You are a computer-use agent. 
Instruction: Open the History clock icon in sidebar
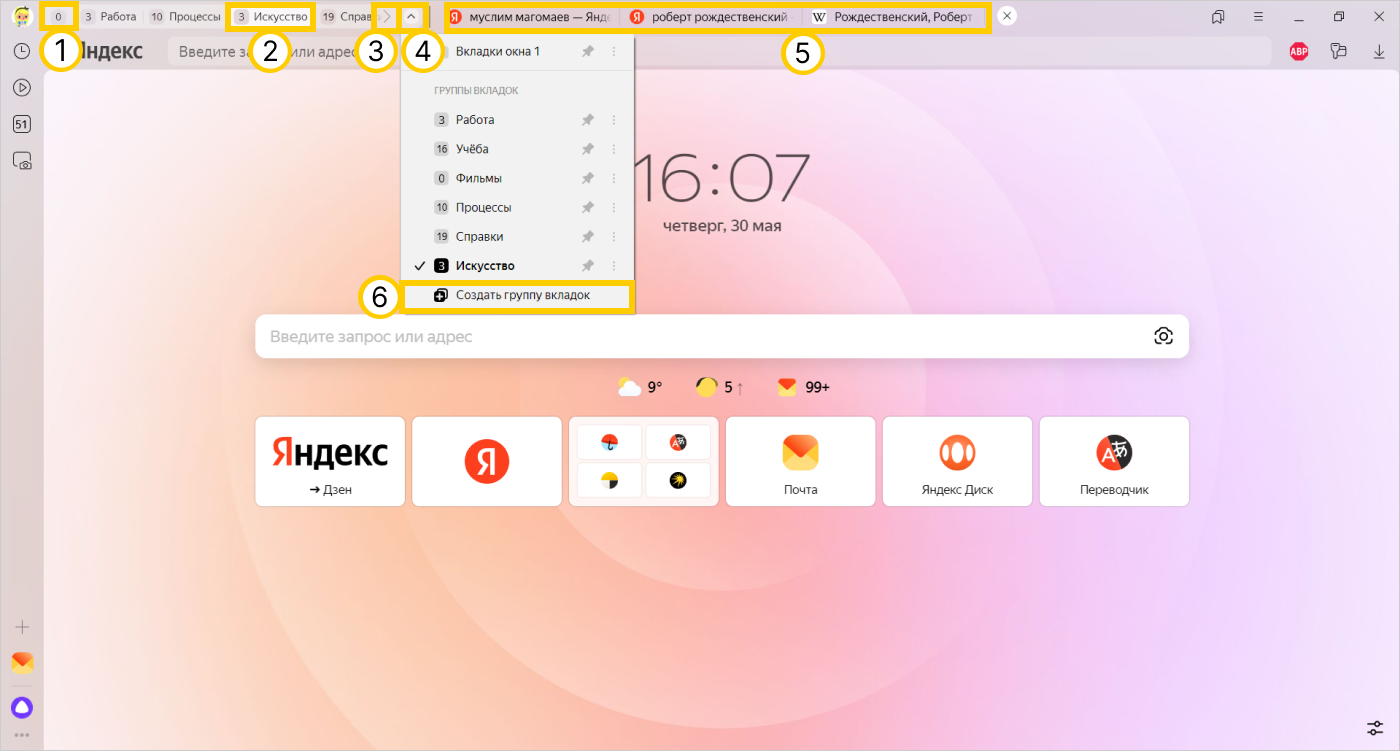(21, 51)
